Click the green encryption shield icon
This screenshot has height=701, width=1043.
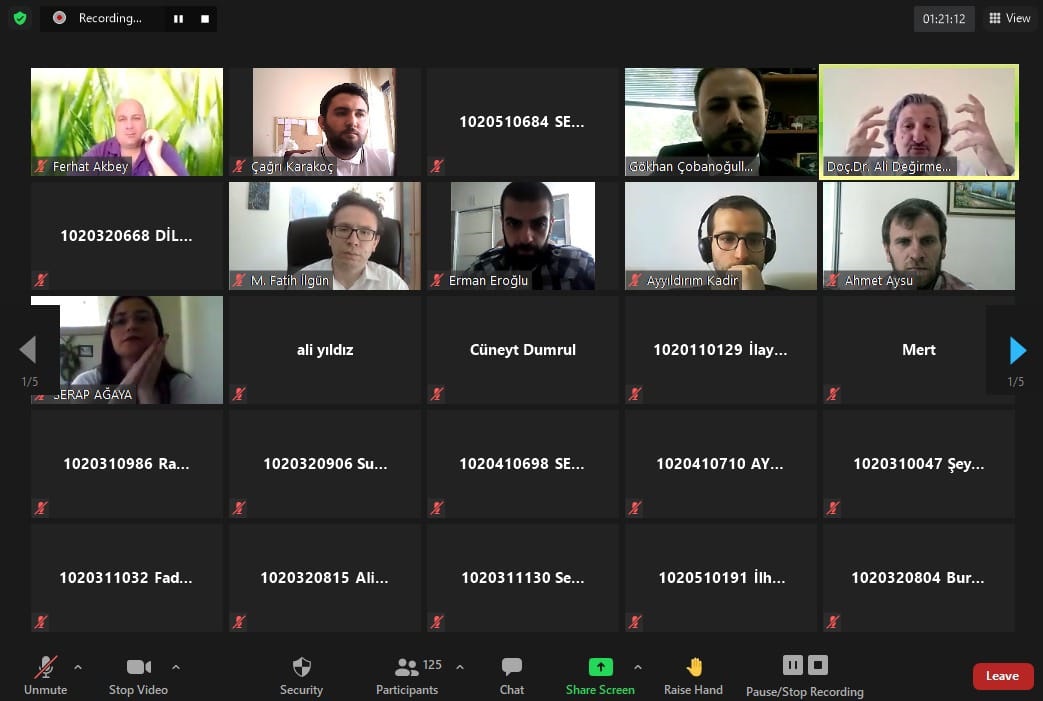point(20,18)
